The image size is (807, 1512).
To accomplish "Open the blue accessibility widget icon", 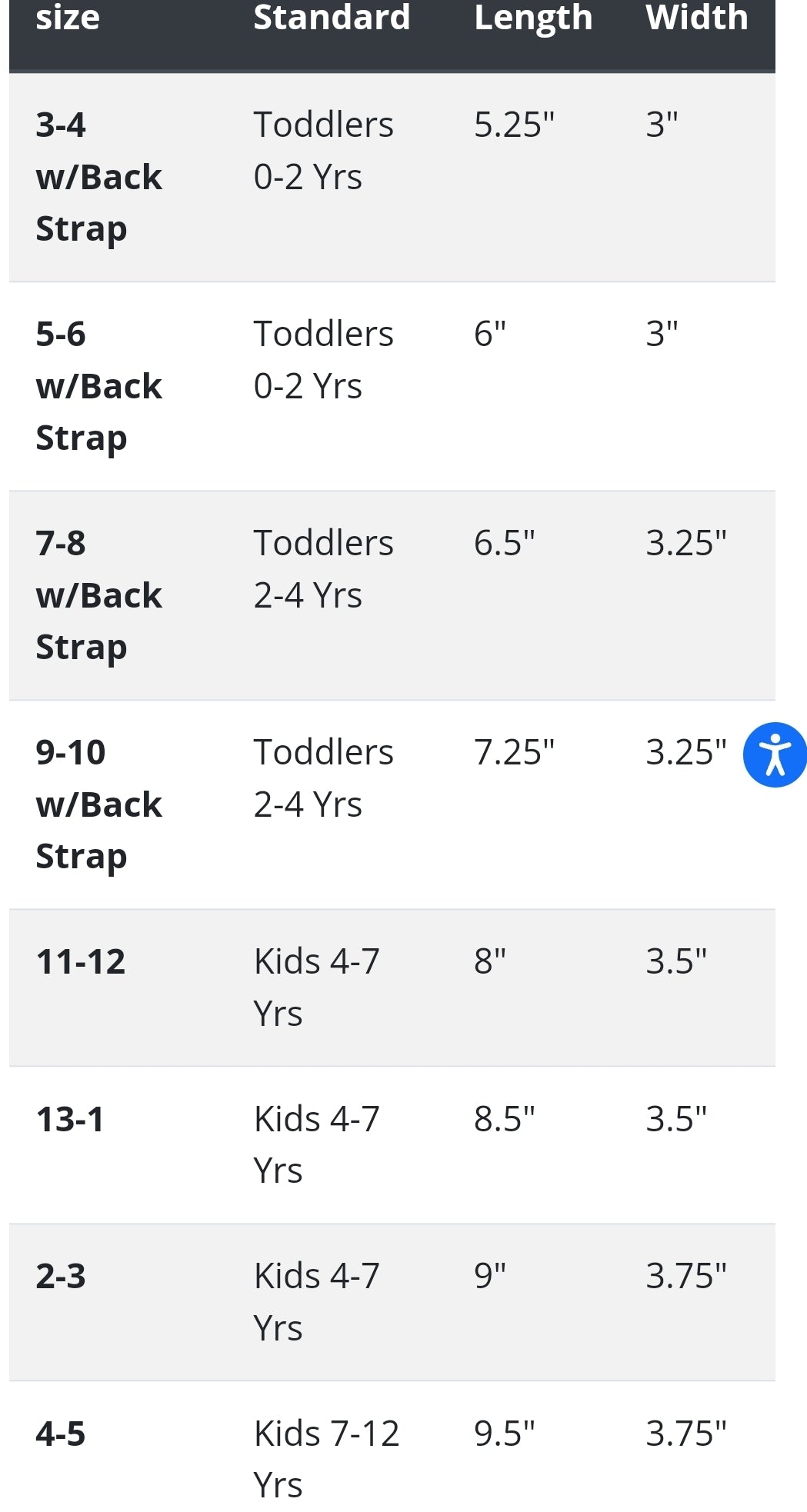I will [775, 754].
